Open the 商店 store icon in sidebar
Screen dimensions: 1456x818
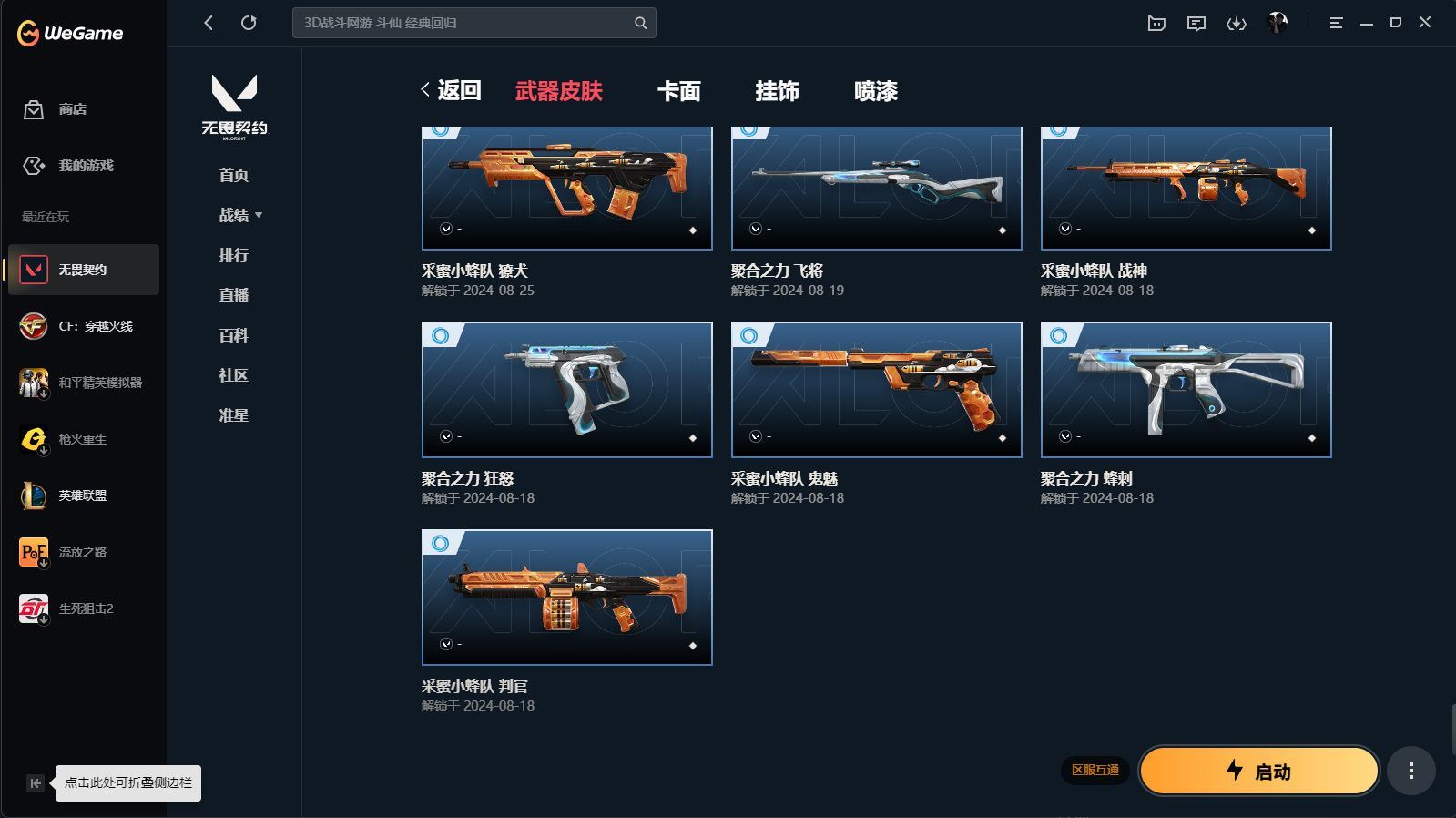[x=34, y=110]
